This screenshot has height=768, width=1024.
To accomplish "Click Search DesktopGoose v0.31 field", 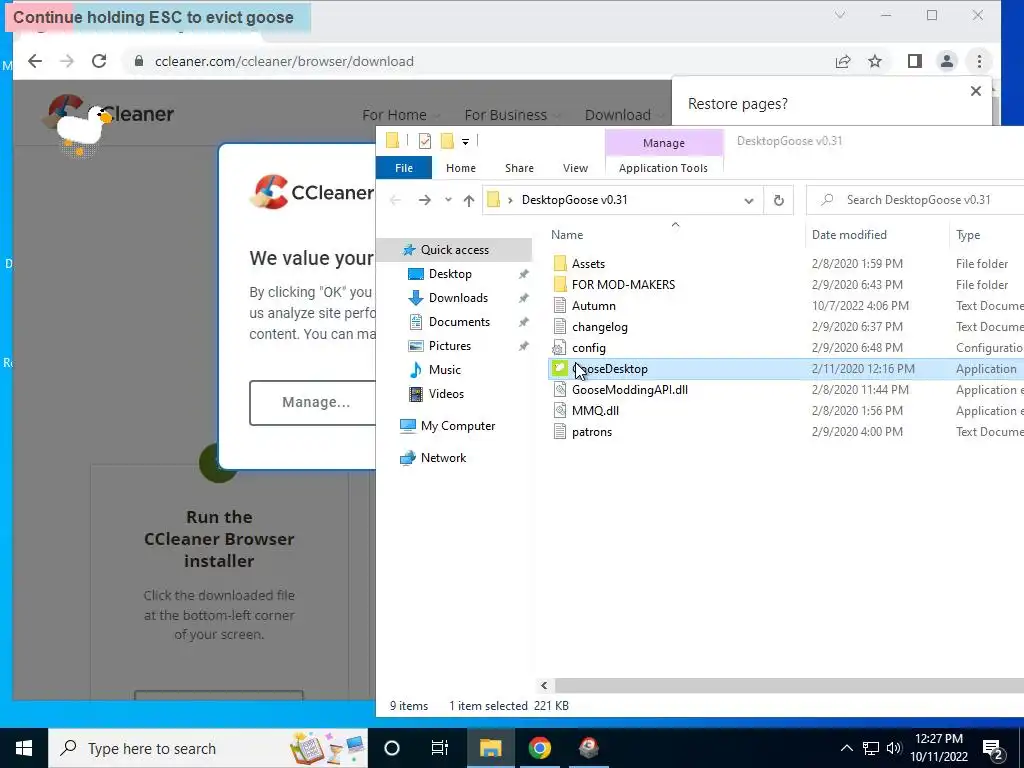I will (915, 200).
